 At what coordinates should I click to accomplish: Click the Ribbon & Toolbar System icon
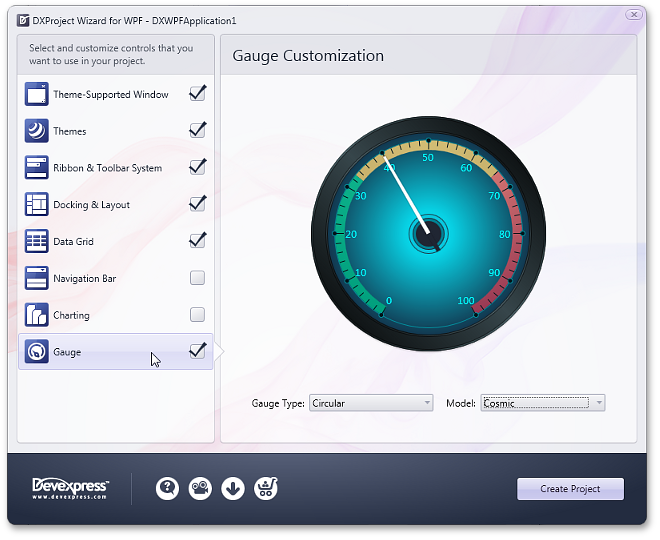click(x=37, y=168)
